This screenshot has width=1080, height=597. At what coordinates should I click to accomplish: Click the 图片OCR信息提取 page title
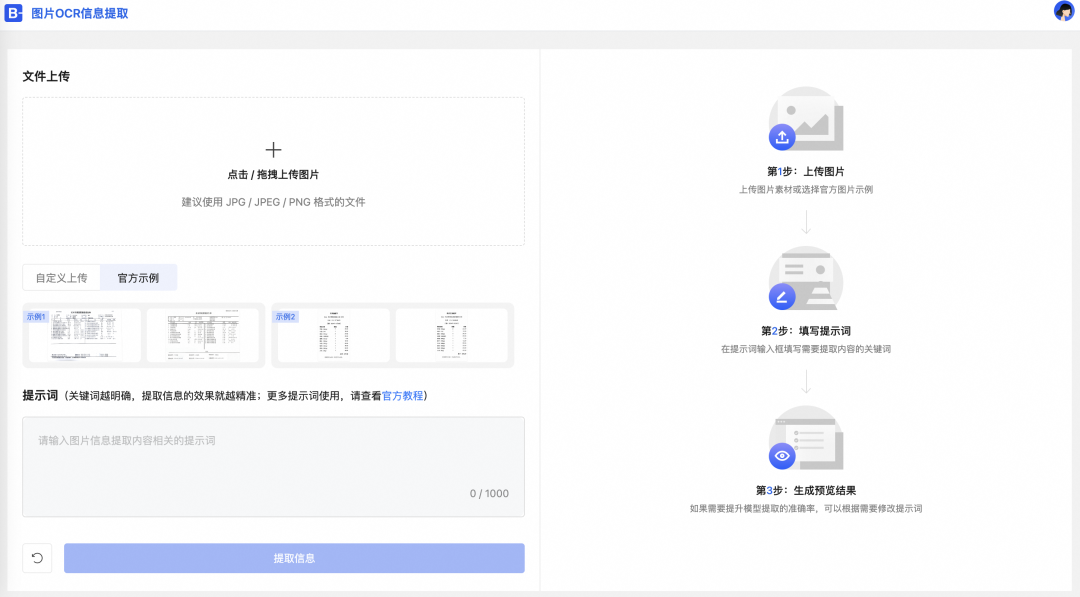[80, 14]
